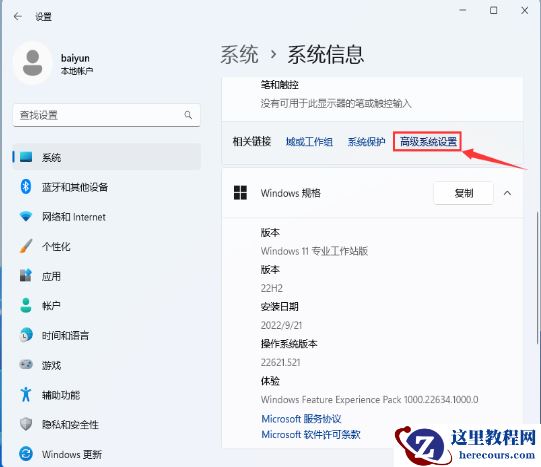Open the baiyun user avatar
The image size is (541, 467).
click(33, 63)
